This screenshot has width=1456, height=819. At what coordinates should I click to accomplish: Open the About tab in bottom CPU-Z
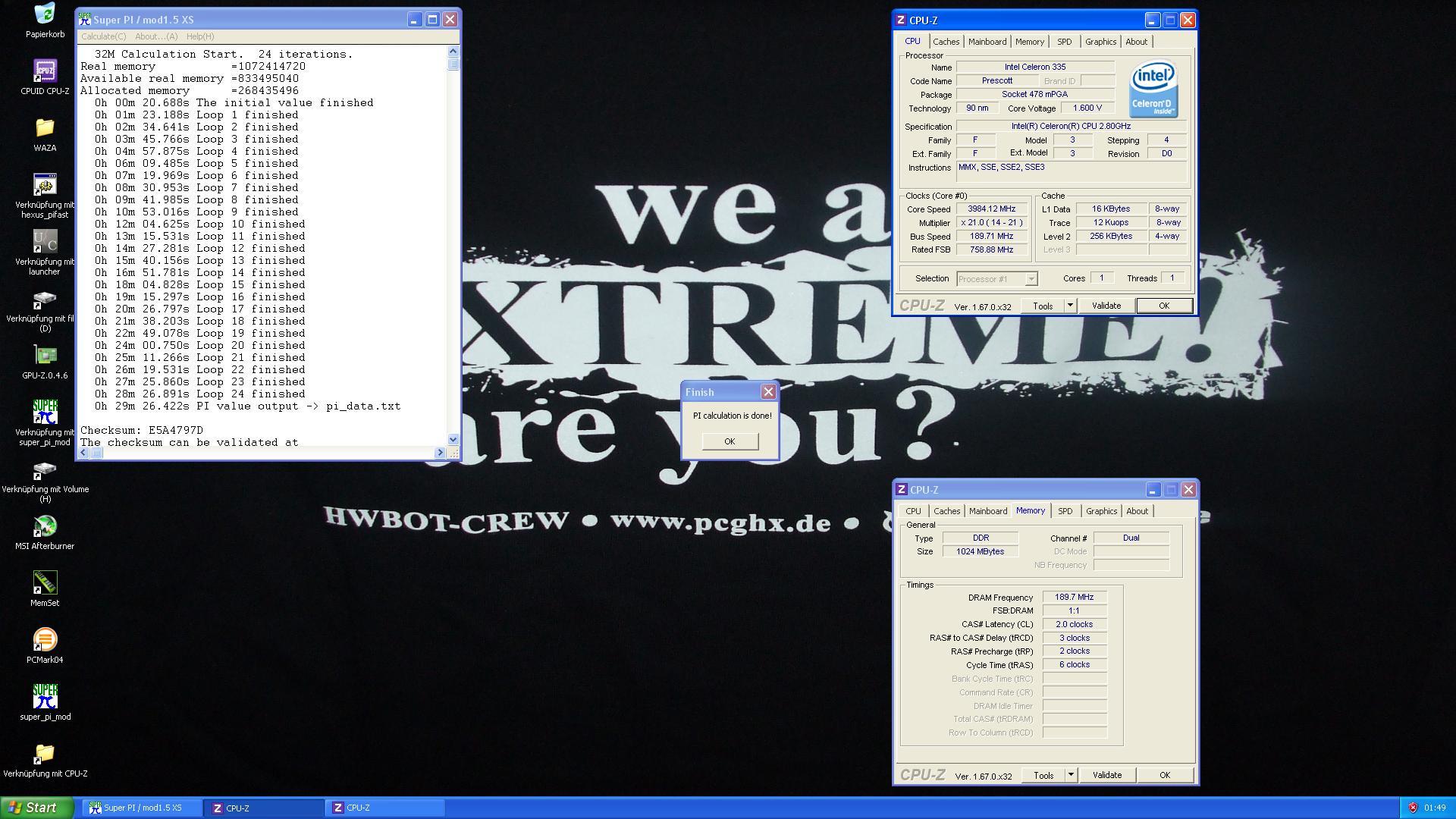coord(1137,511)
